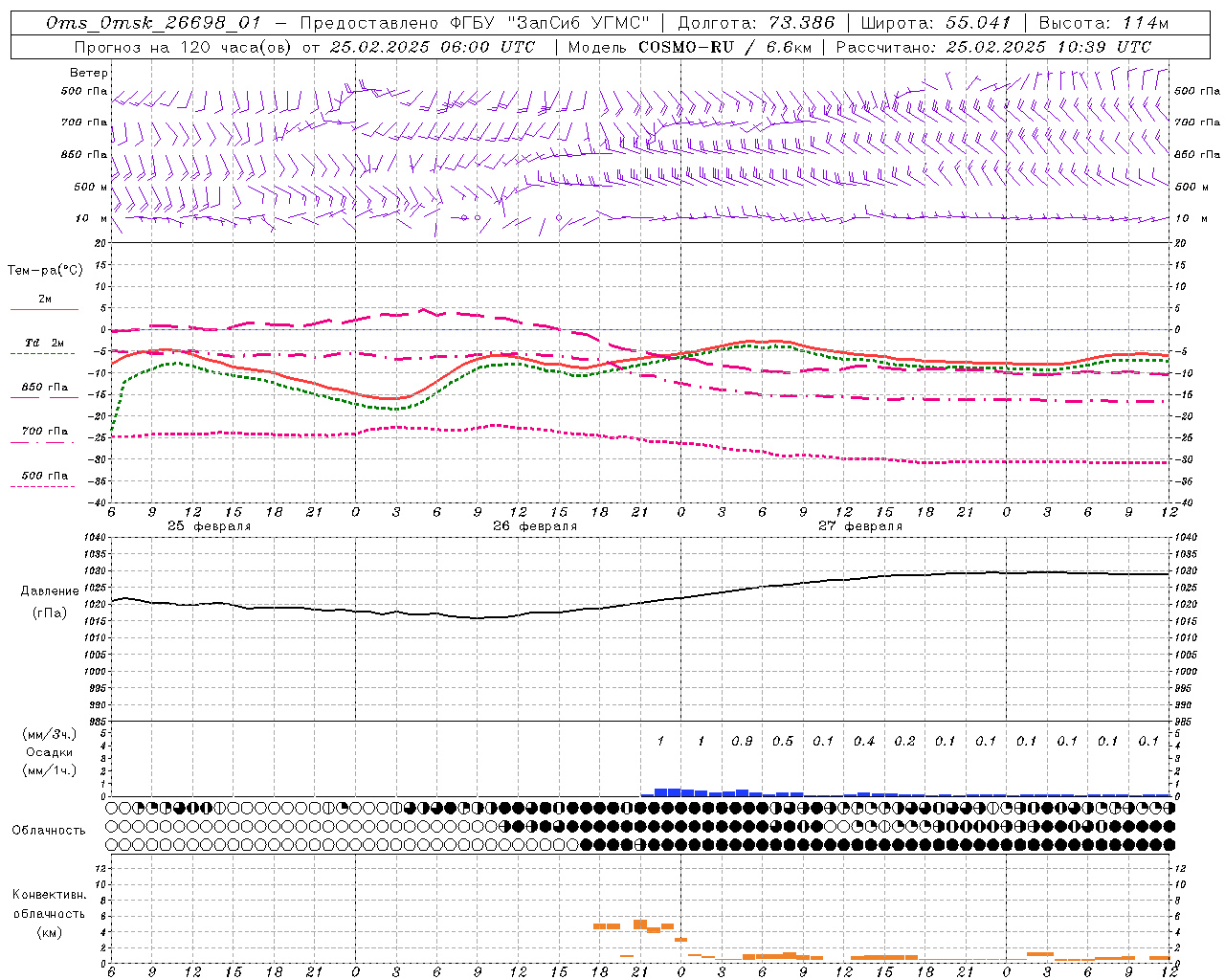The width and height of the screenshot is (1225, 980).
Task: Select the provider text ФГБУ "ЗапСиб УГМС"
Action: click(x=550, y=23)
